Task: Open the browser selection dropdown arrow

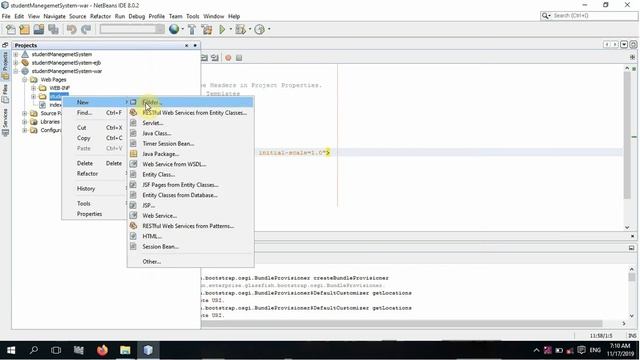Action: [x=182, y=29]
